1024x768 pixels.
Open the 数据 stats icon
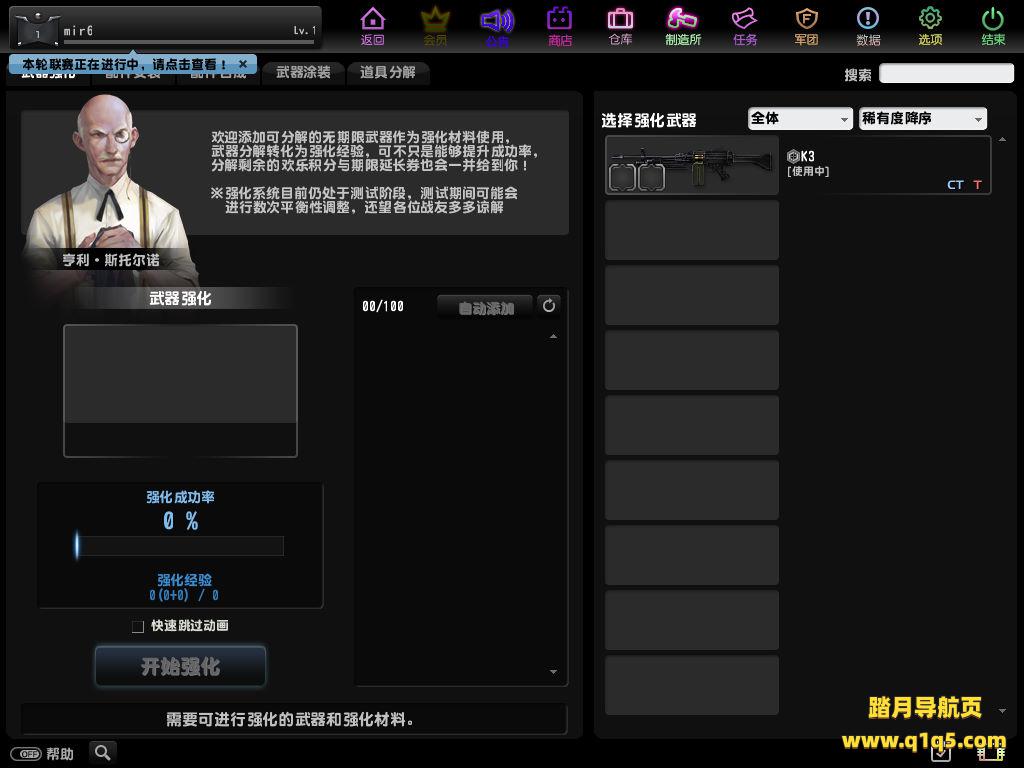pyautogui.click(x=868, y=25)
